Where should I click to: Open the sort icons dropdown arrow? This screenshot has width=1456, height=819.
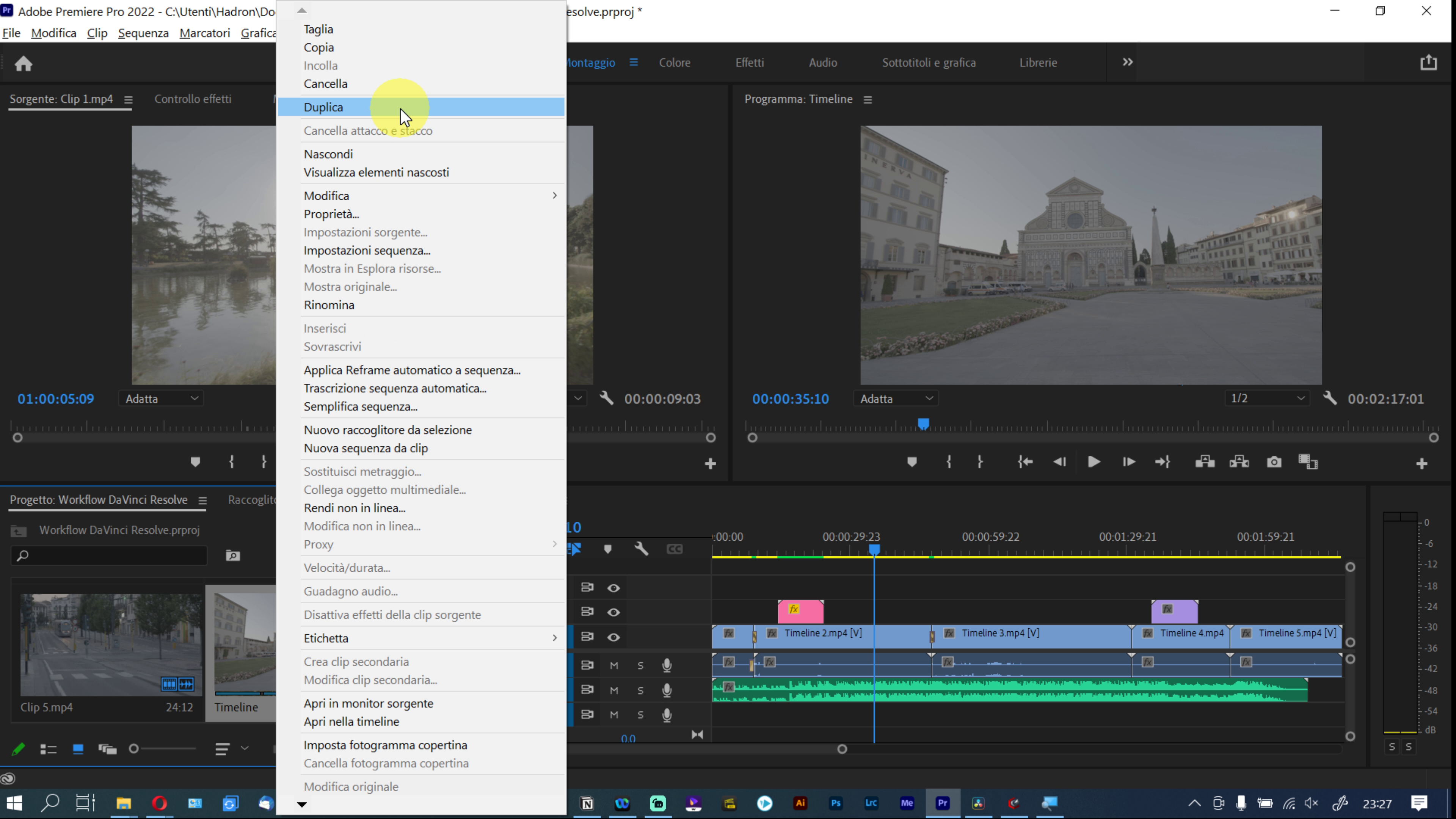[245, 748]
